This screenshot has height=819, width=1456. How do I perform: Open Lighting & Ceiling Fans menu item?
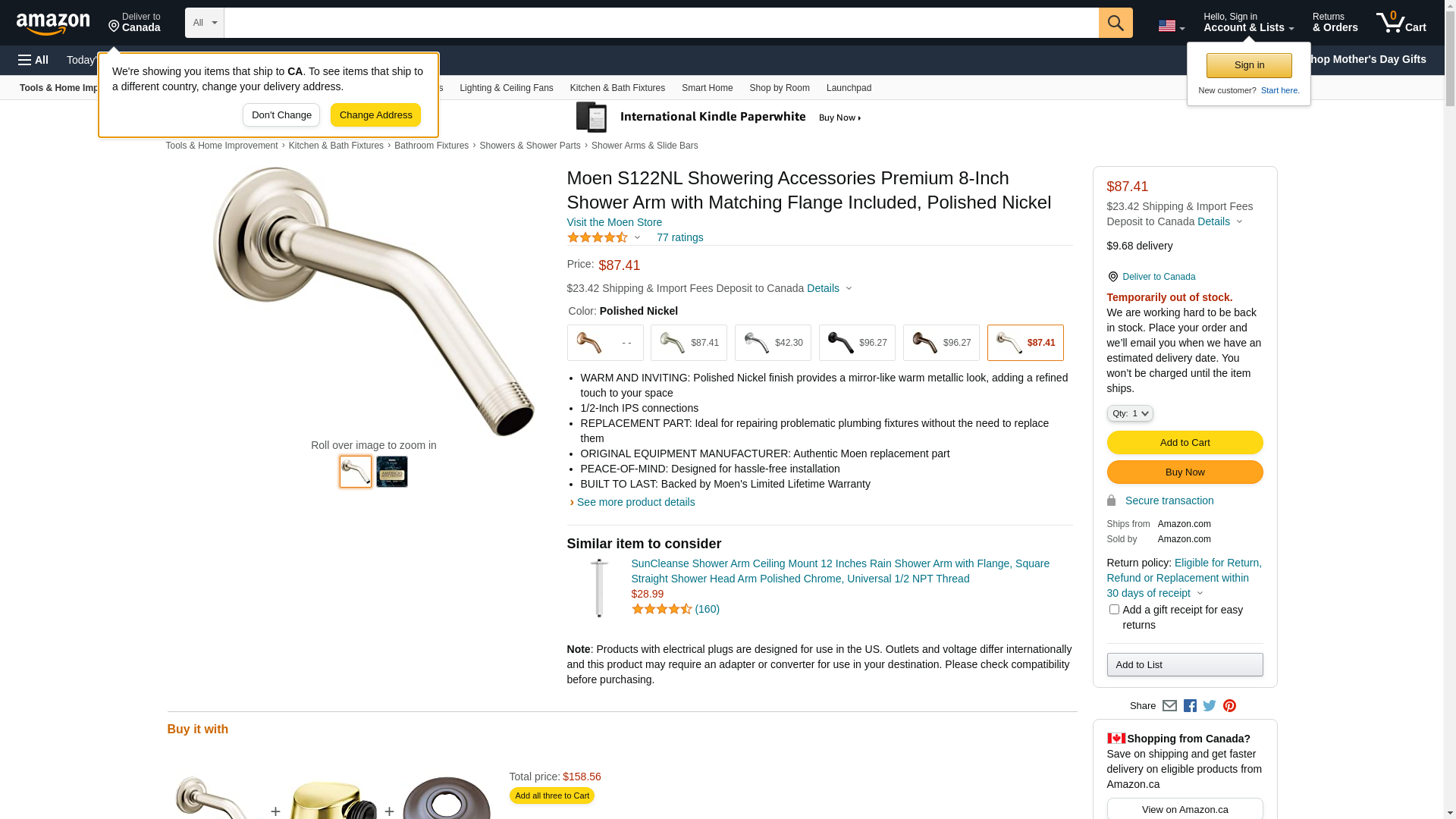pos(506,88)
